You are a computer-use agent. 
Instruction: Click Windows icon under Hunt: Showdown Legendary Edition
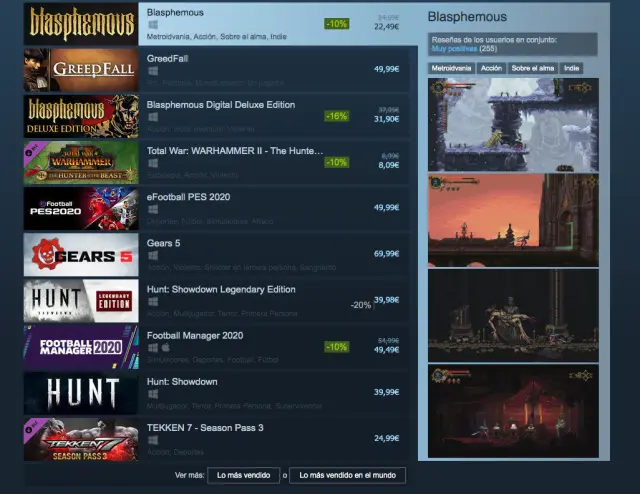tap(153, 302)
